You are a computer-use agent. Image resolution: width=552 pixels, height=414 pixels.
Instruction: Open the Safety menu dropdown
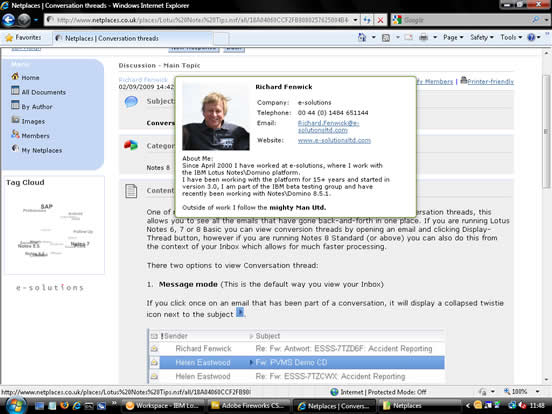point(482,37)
